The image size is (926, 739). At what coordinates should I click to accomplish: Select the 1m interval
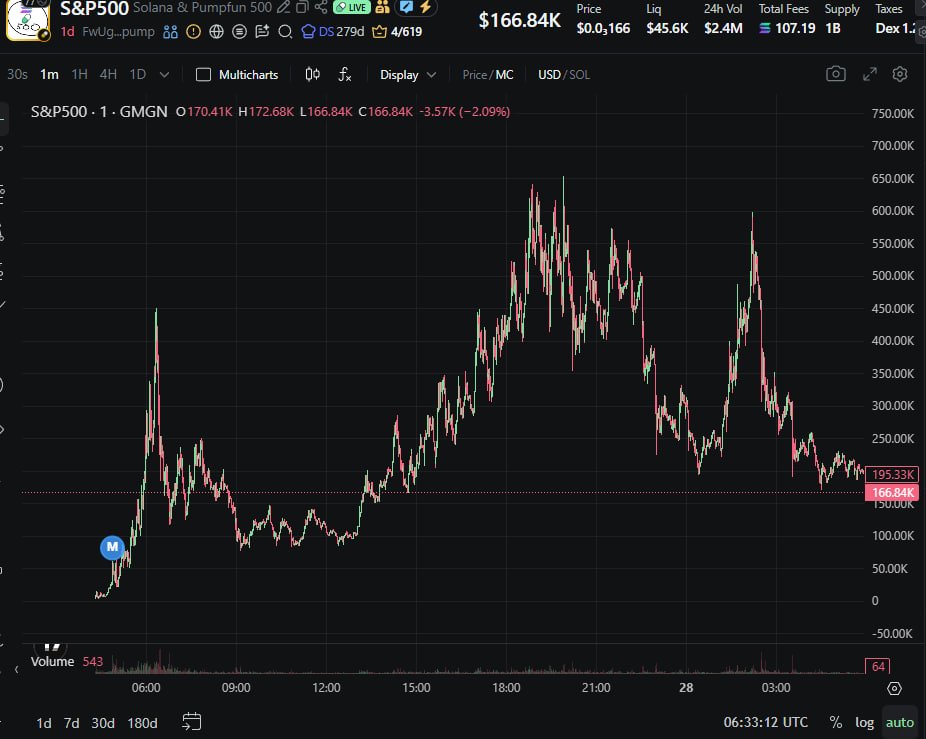click(x=50, y=74)
